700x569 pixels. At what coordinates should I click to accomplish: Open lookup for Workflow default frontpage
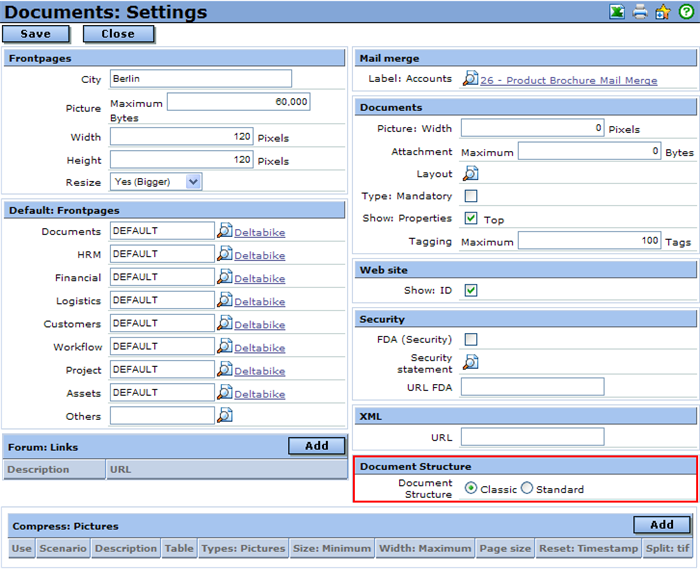click(225, 346)
